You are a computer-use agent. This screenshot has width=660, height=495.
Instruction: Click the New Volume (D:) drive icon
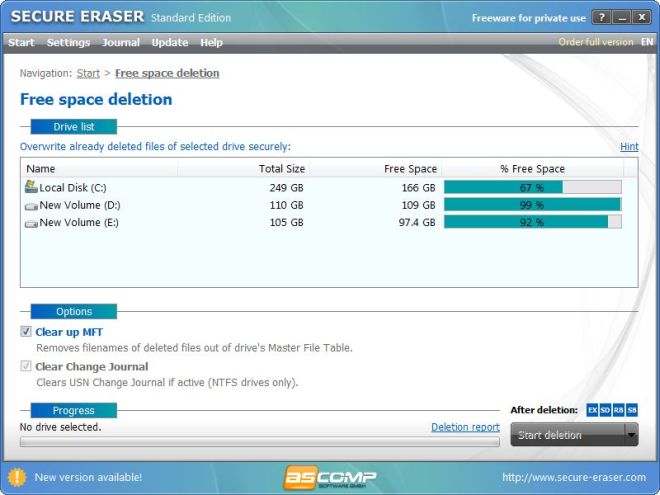pyautogui.click(x=31, y=206)
